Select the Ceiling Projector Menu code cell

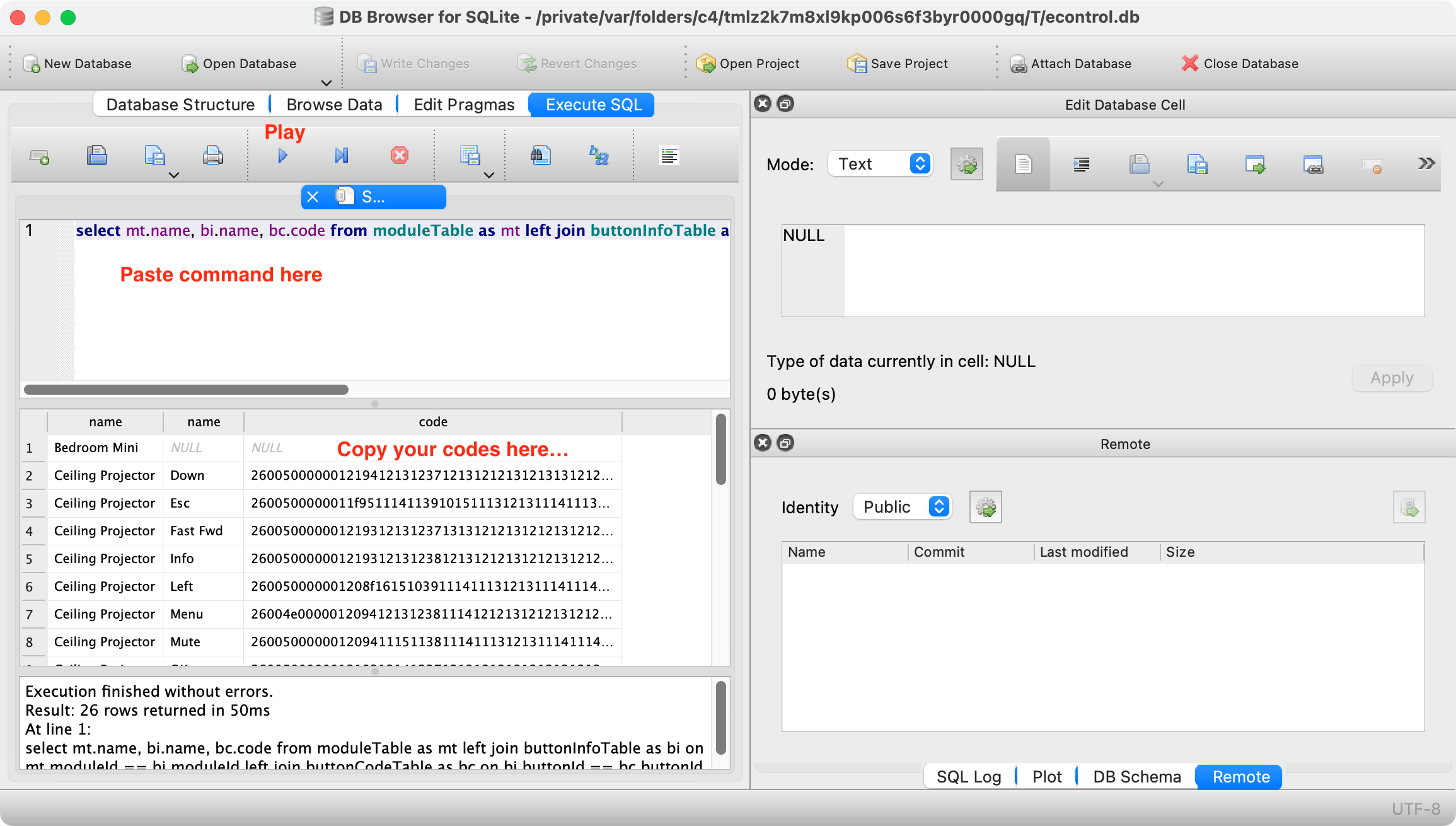coord(432,614)
